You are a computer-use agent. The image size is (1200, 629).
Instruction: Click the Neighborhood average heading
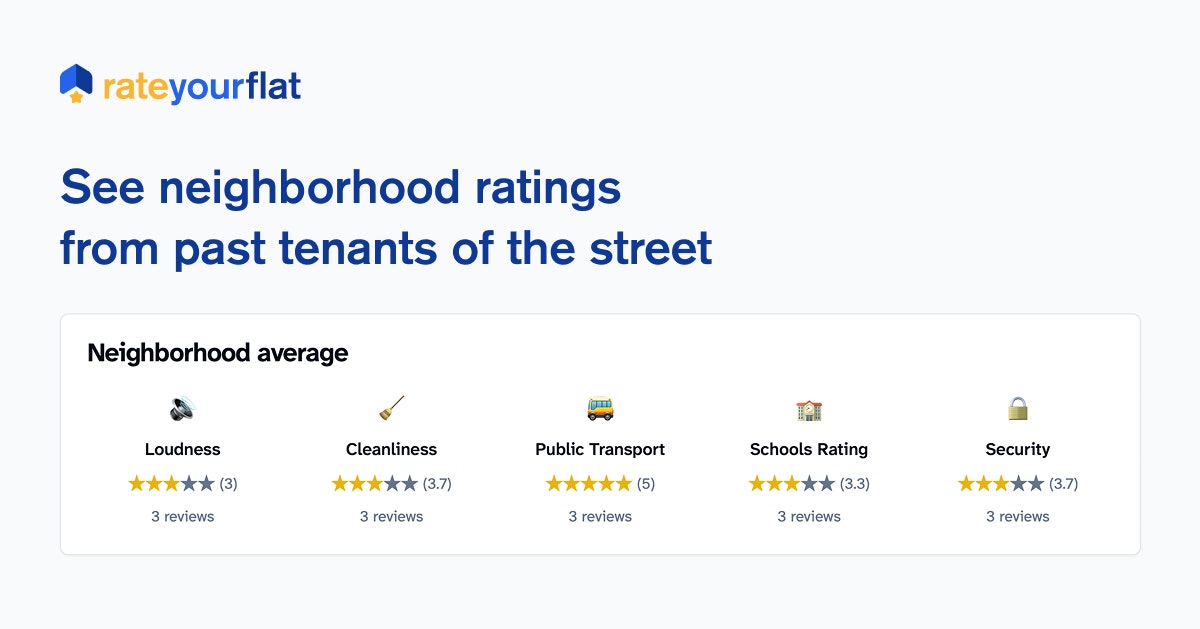(x=218, y=353)
